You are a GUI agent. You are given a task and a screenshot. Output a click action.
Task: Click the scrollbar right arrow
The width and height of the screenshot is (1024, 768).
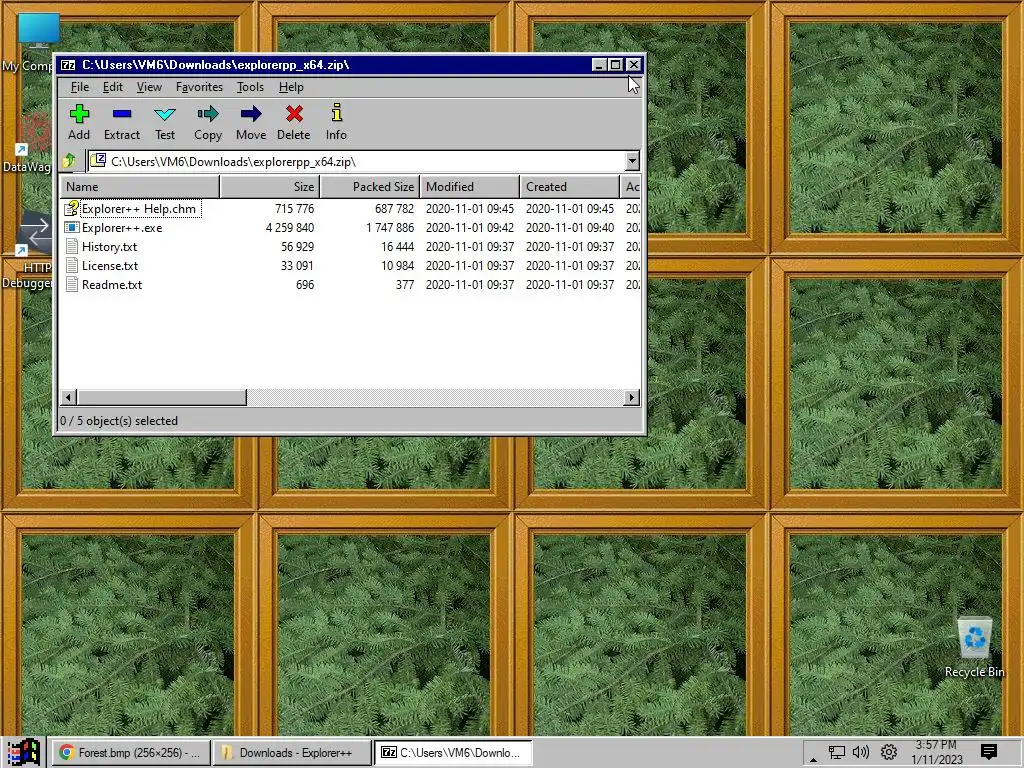(x=631, y=397)
